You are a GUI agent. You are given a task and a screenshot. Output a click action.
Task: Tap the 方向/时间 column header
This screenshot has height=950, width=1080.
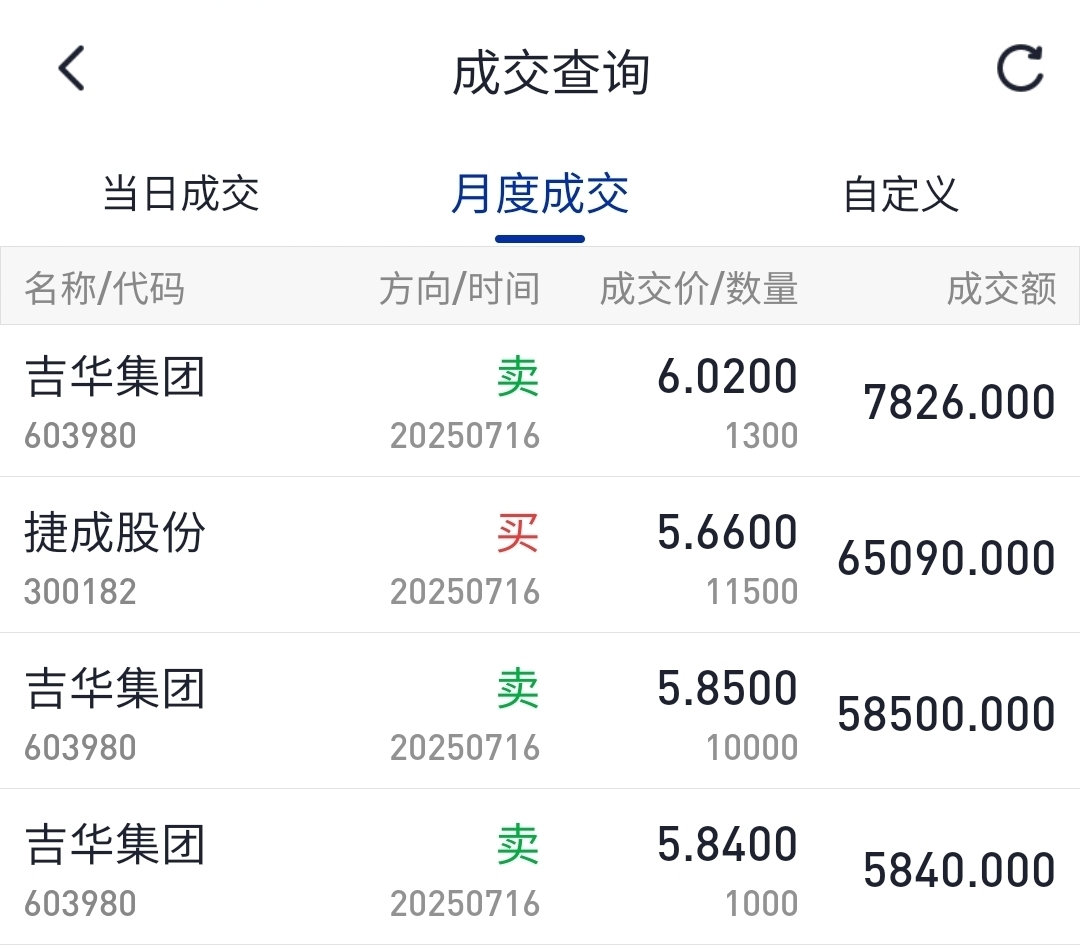point(460,289)
